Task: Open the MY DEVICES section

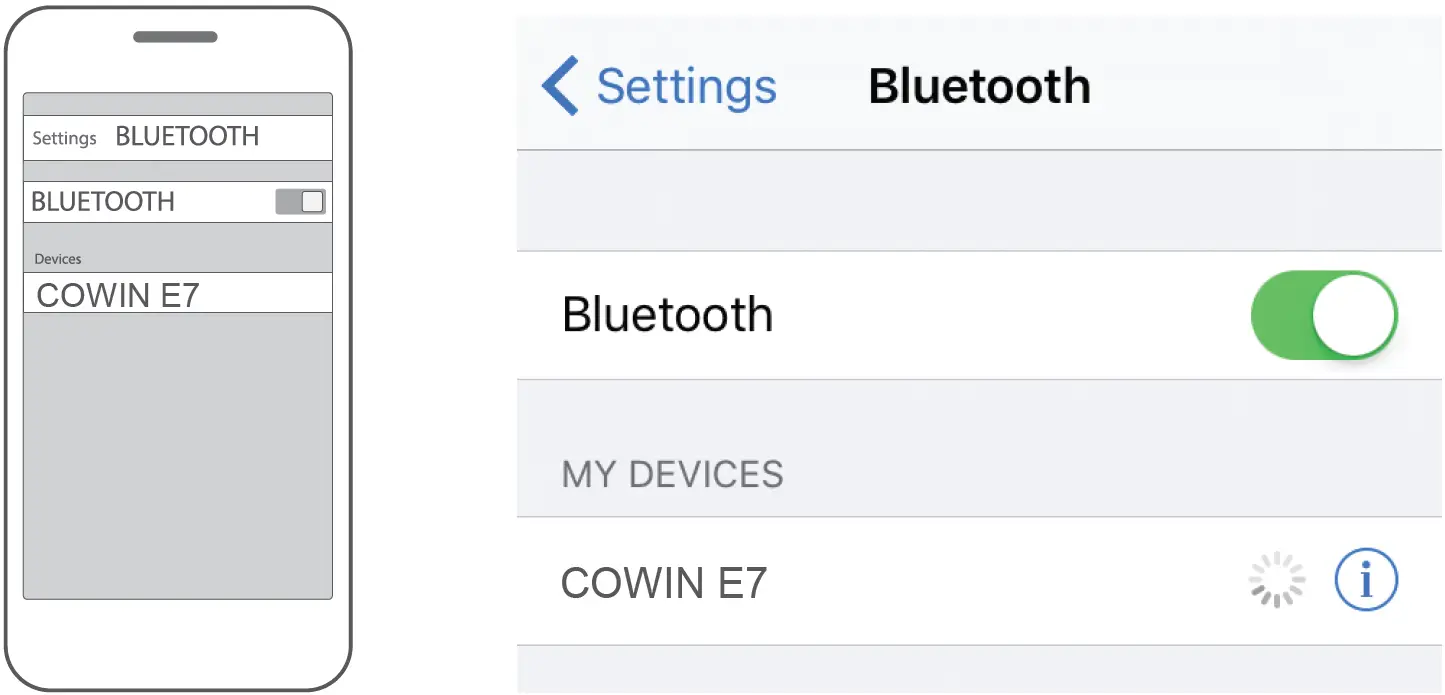Action: [x=672, y=474]
